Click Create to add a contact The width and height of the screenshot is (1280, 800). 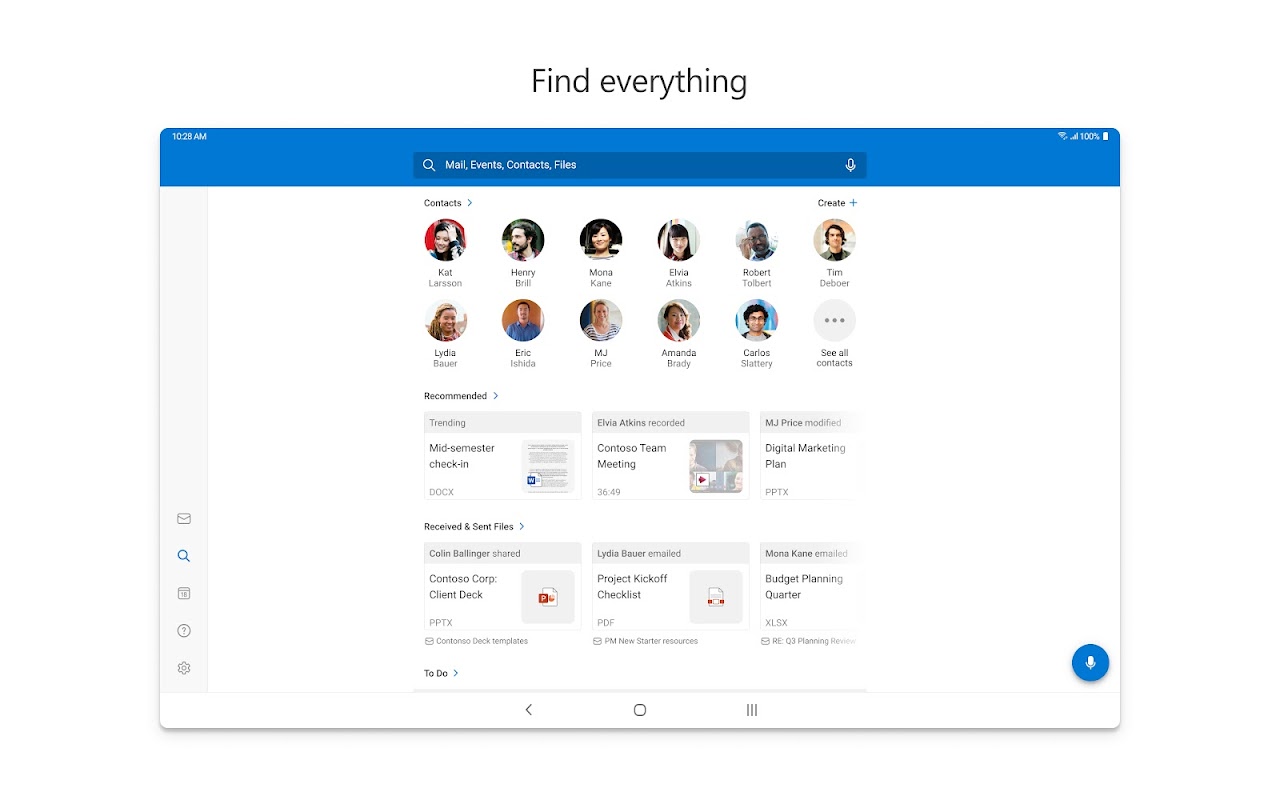point(837,203)
